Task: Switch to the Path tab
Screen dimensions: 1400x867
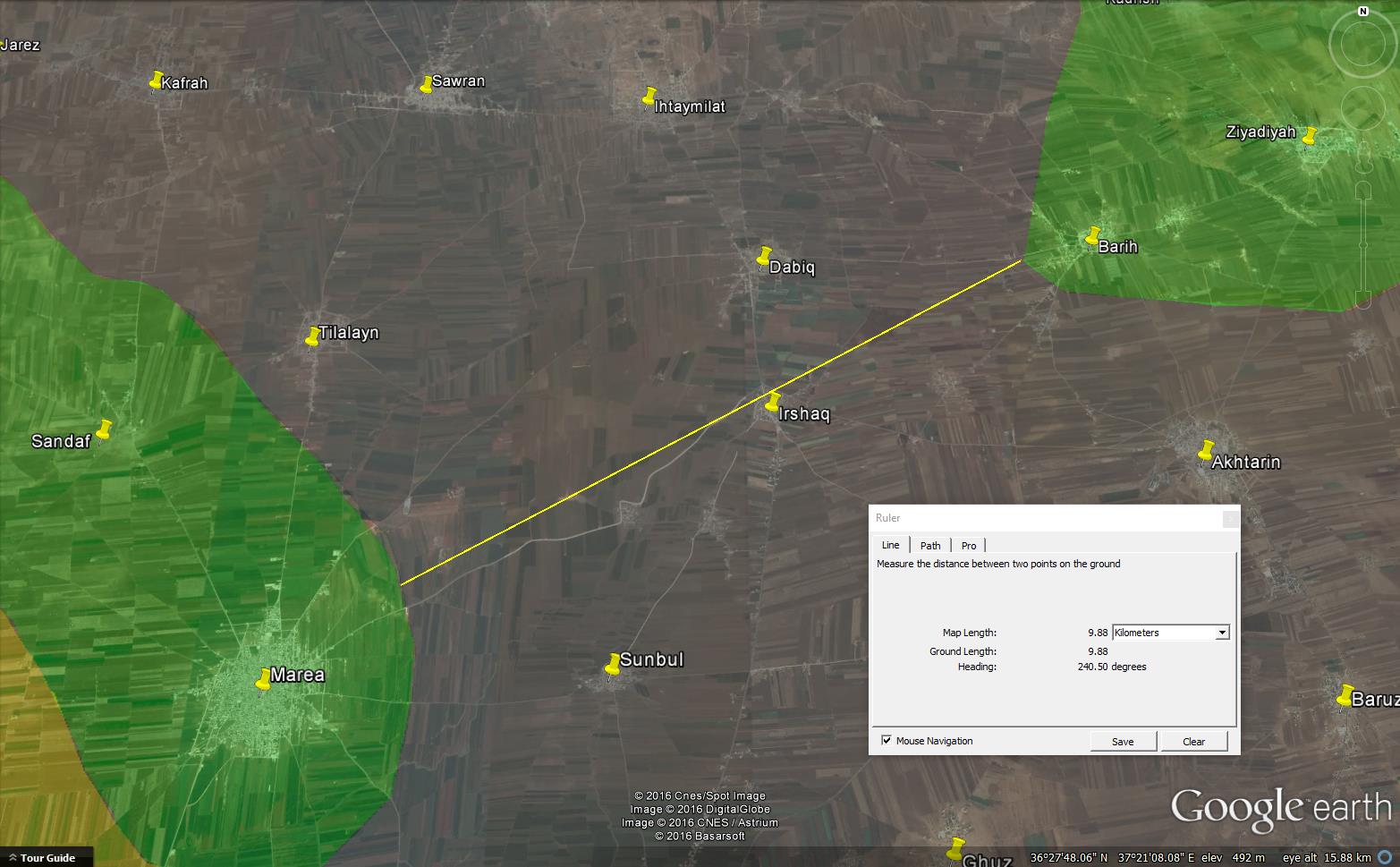Action: [930, 546]
